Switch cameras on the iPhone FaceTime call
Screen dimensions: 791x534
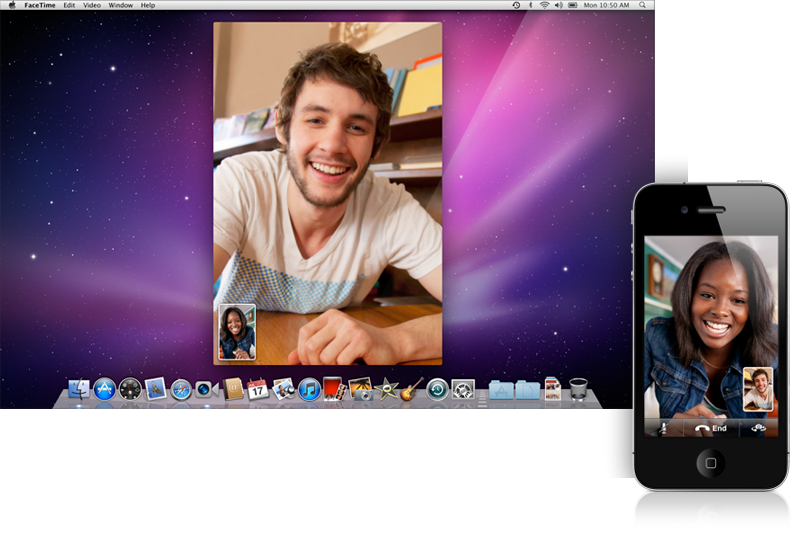pos(759,428)
